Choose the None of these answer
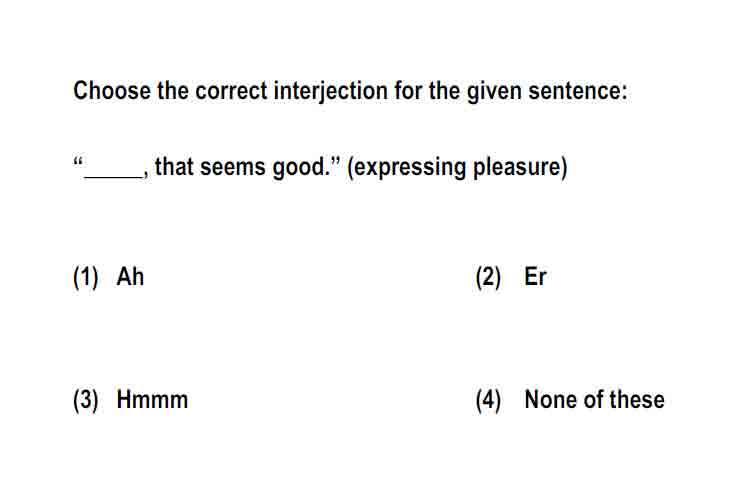This screenshot has height=500, width=750. pyautogui.click(x=595, y=400)
